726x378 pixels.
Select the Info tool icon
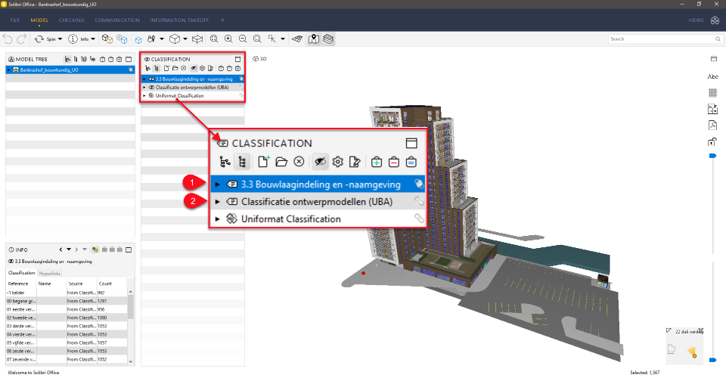tap(73, 39)
